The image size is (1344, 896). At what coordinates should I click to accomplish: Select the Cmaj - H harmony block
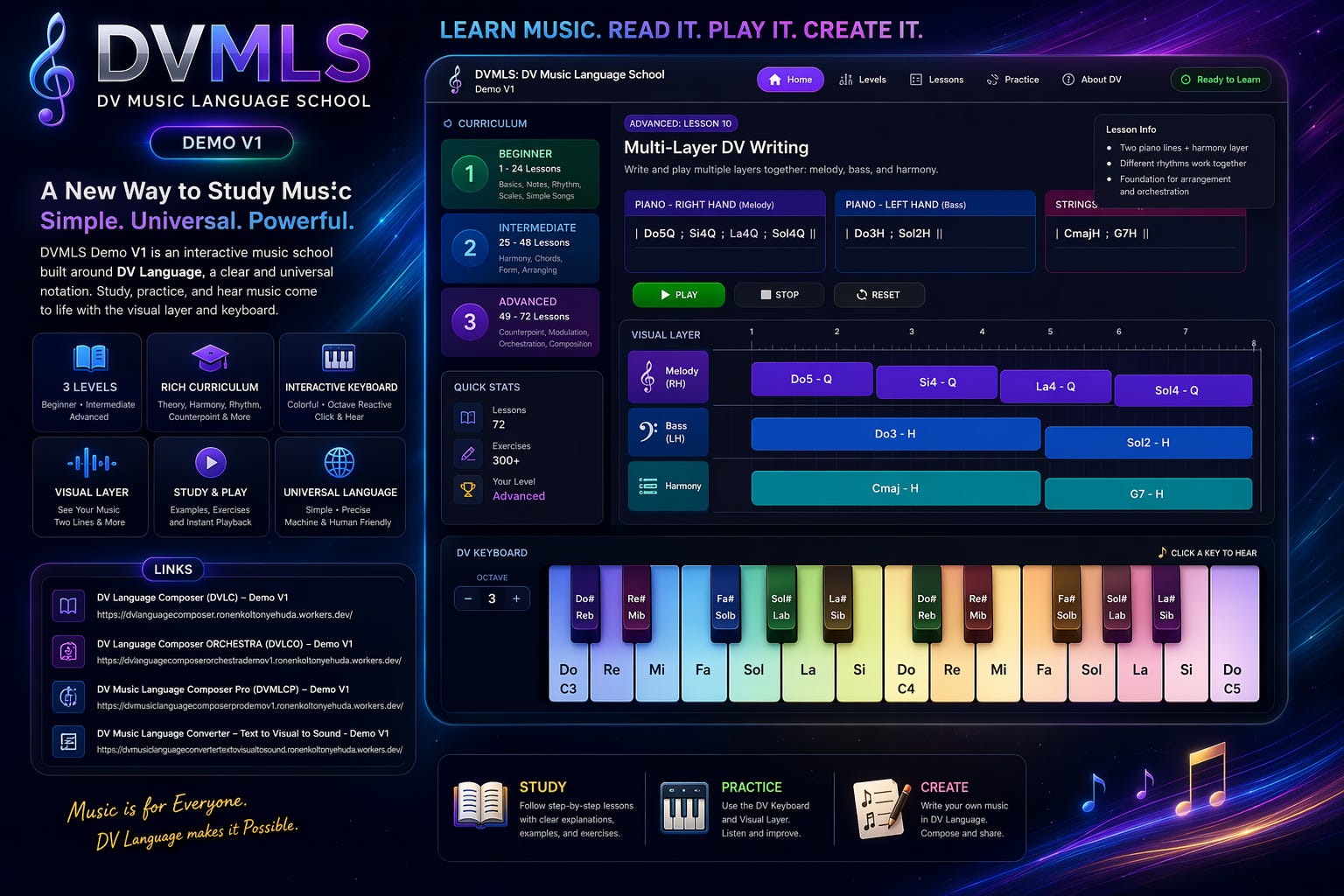click(895, 488)
